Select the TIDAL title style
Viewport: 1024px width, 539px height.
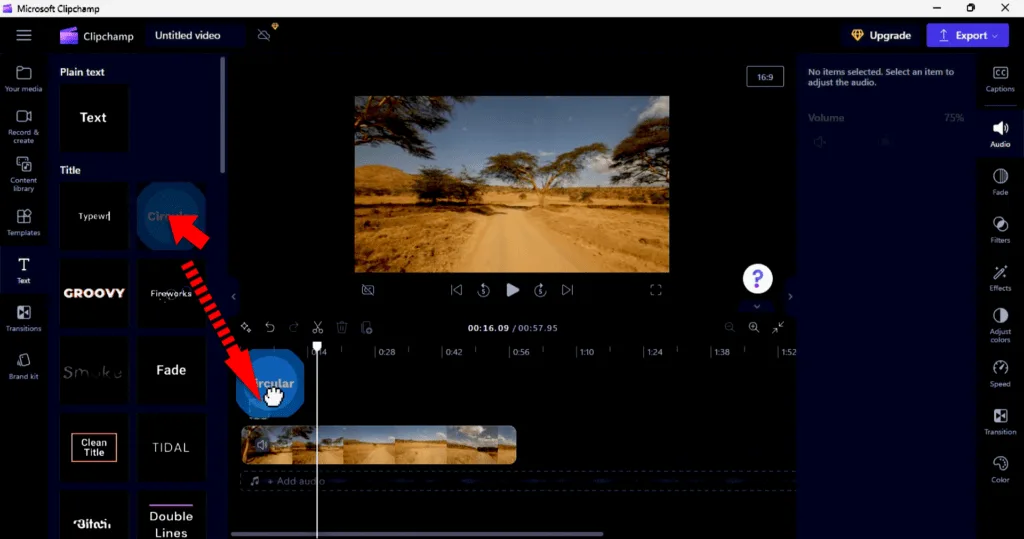[171, 448]
